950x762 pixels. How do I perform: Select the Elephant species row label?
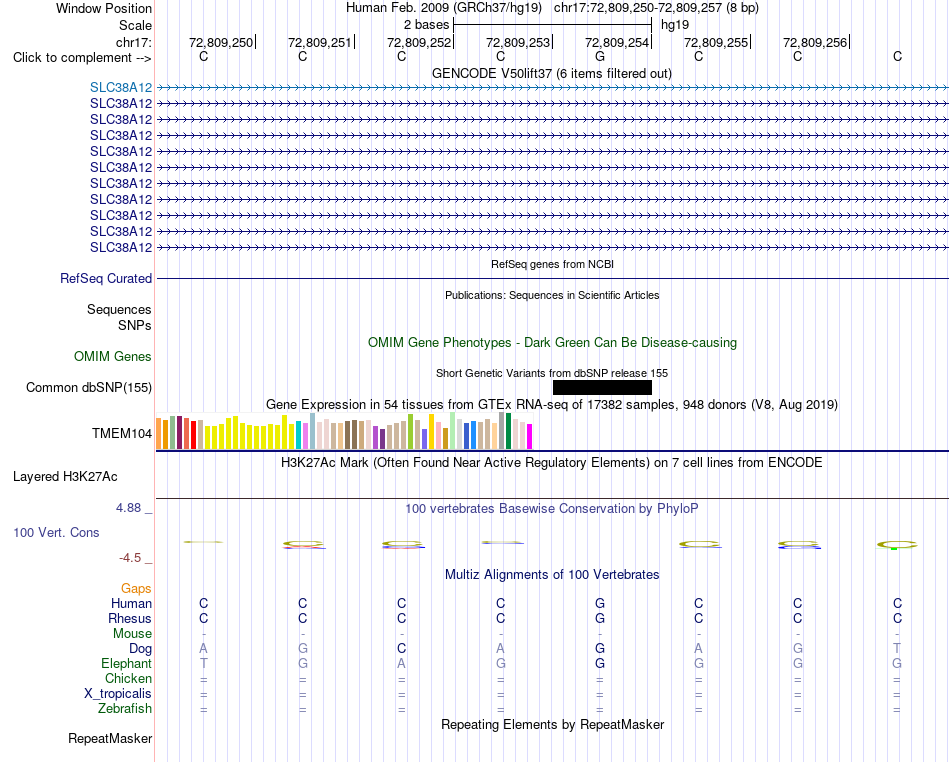click(126, 664)
